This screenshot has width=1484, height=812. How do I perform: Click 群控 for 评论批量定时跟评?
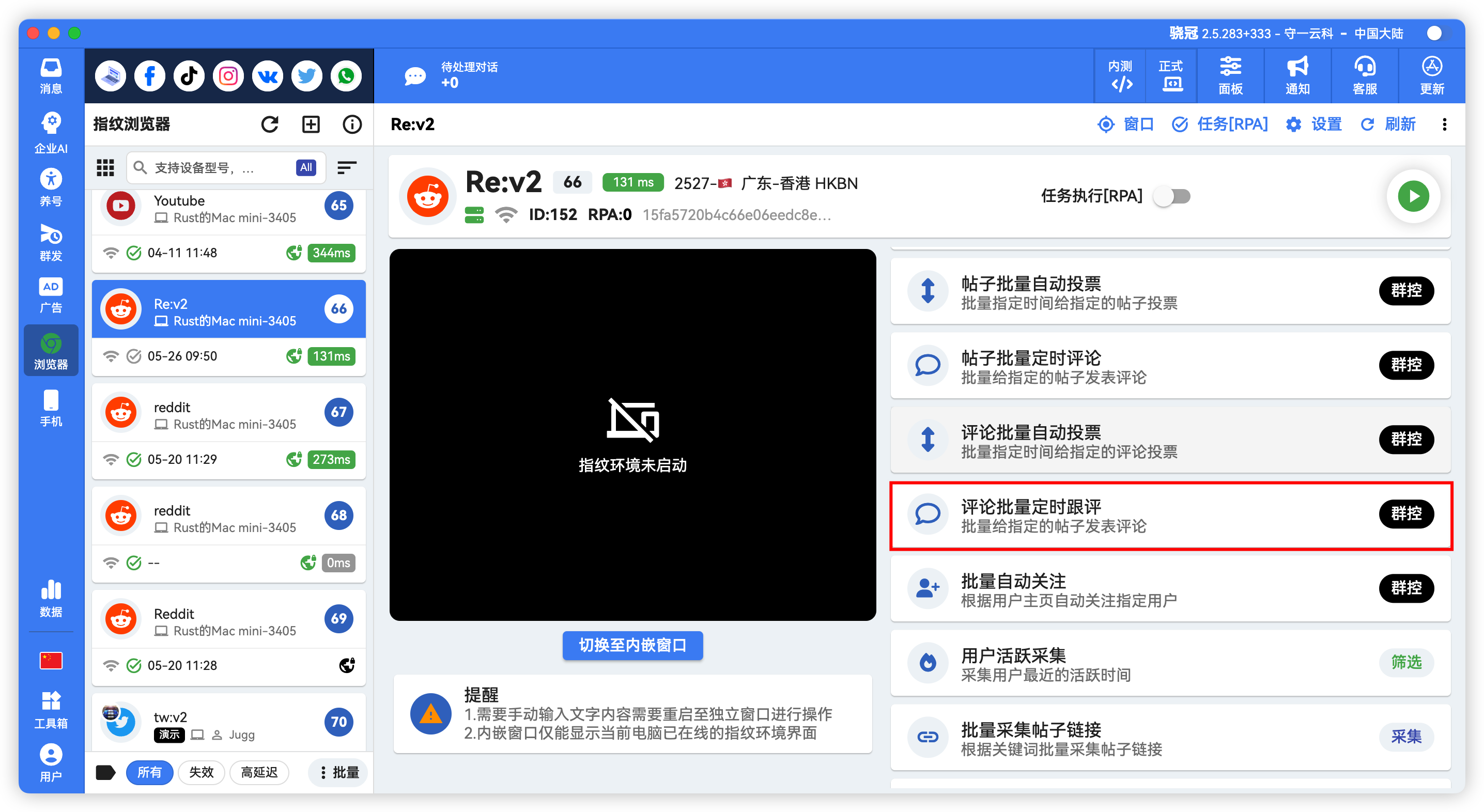tap(1406, 513)
